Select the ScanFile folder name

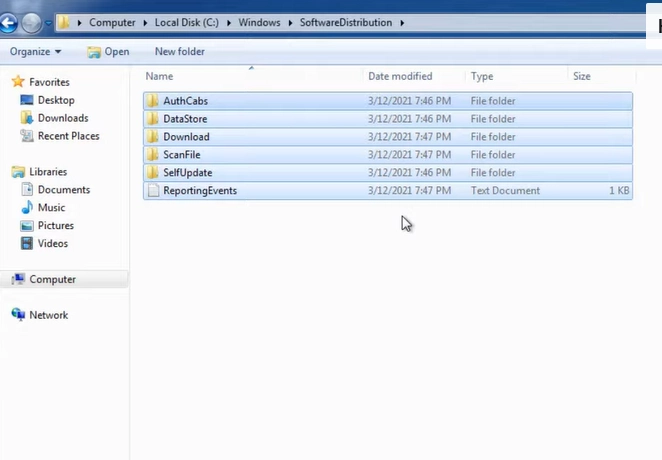tap(182, 155)
